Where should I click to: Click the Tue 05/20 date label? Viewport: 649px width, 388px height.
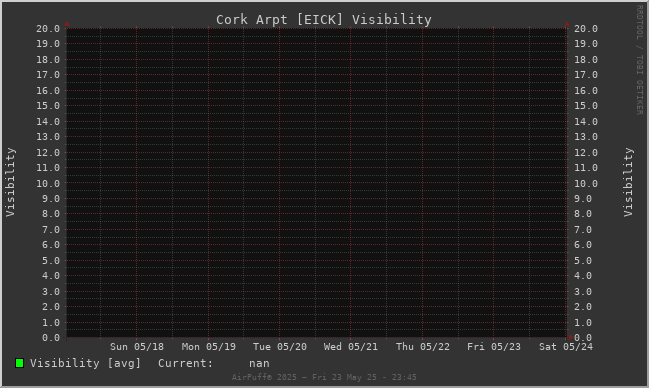pos(280,347)
